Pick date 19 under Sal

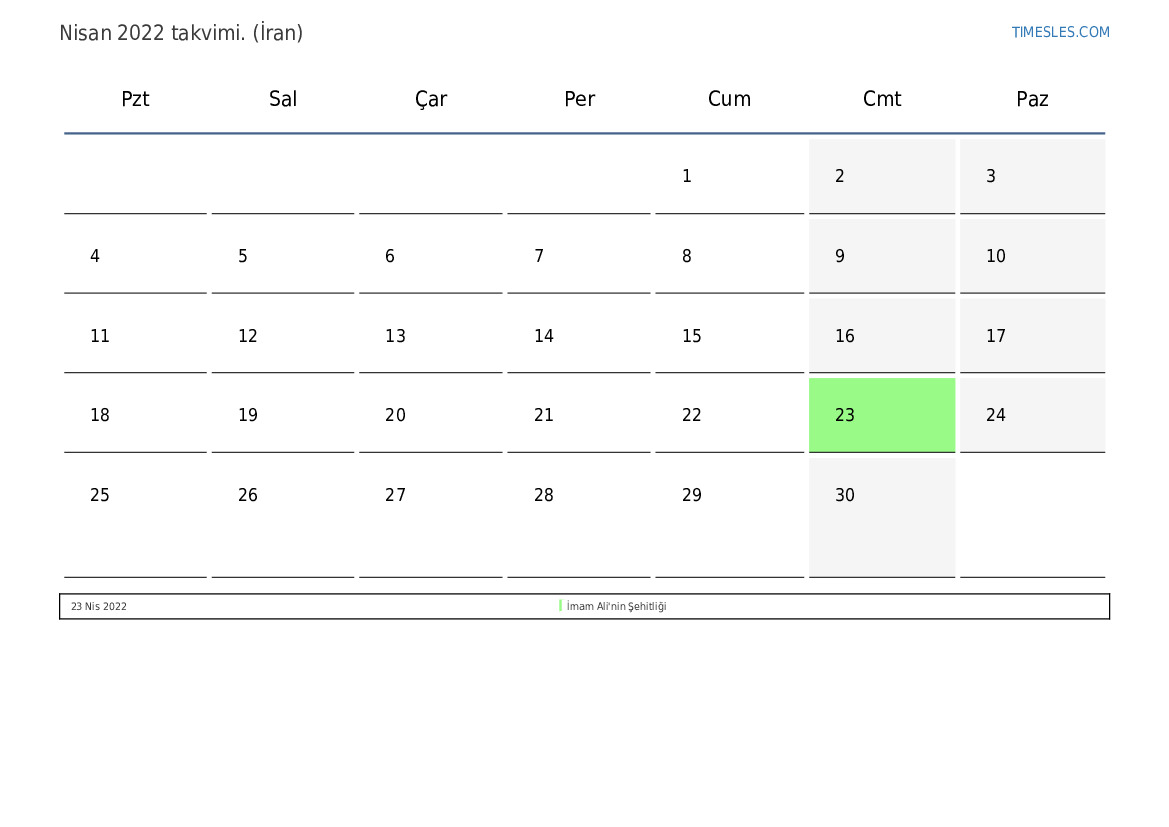[x=248, y=415]
